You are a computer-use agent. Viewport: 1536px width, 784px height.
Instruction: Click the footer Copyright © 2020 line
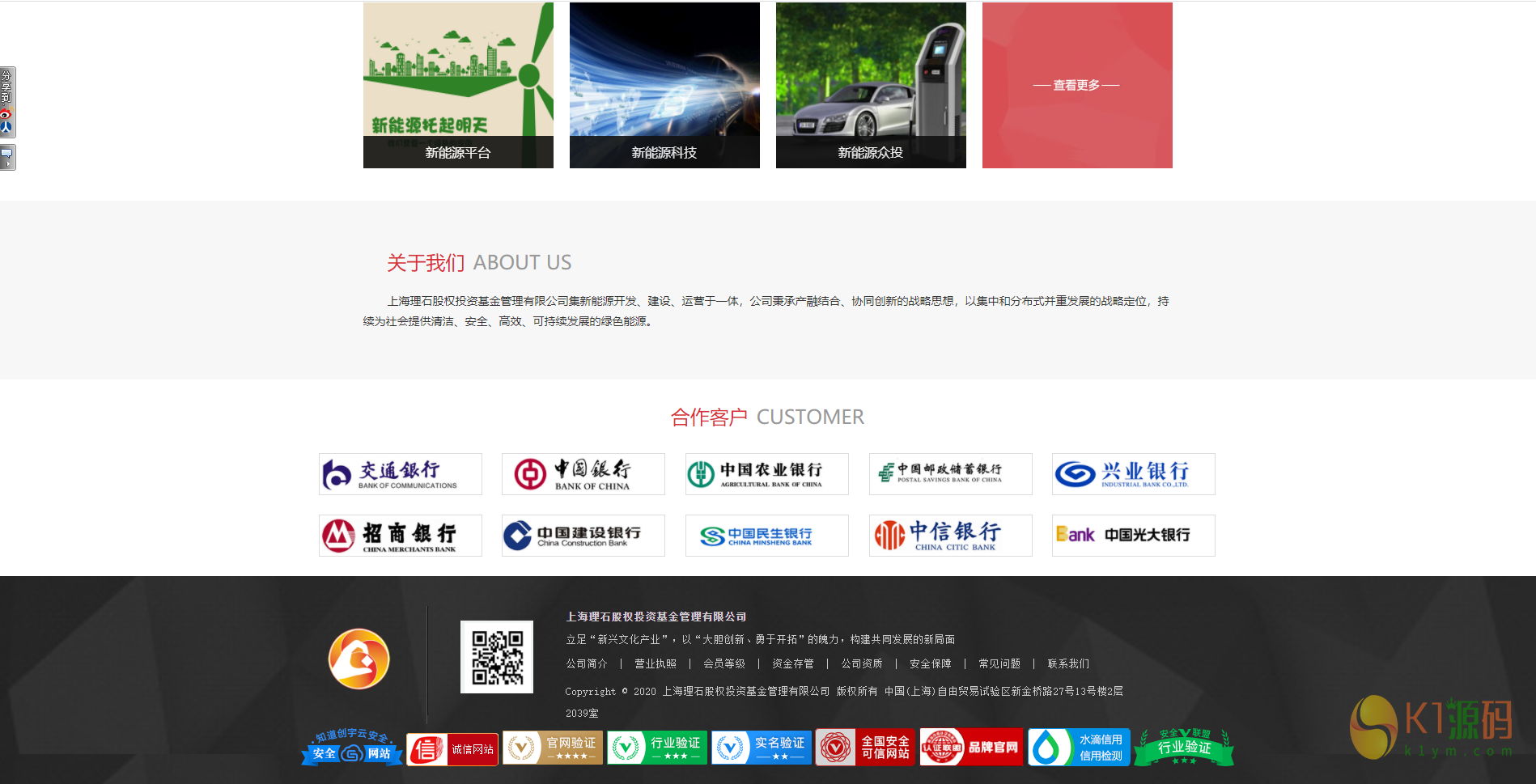844,701
